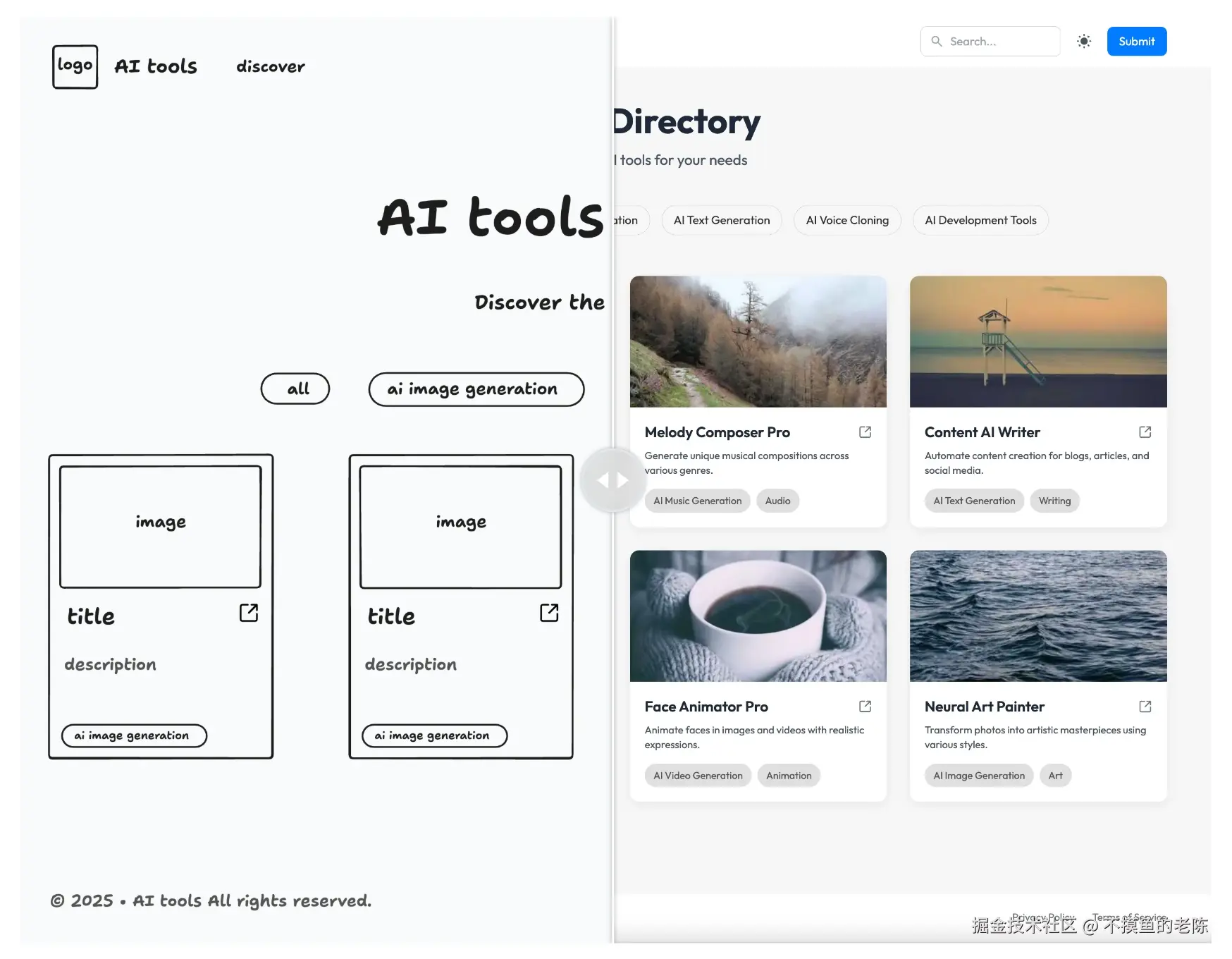Click the first wireframe card 'description' text

110,665
